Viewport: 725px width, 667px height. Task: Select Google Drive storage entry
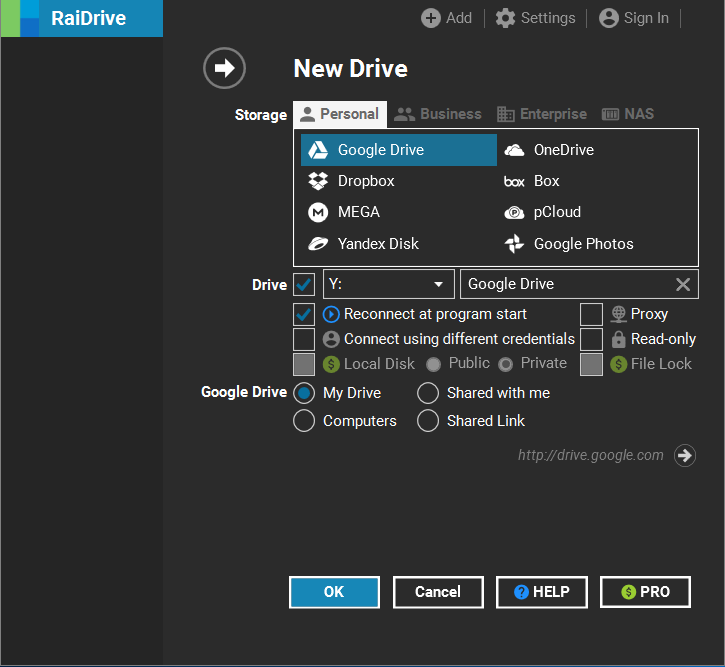tap(399, 150)
